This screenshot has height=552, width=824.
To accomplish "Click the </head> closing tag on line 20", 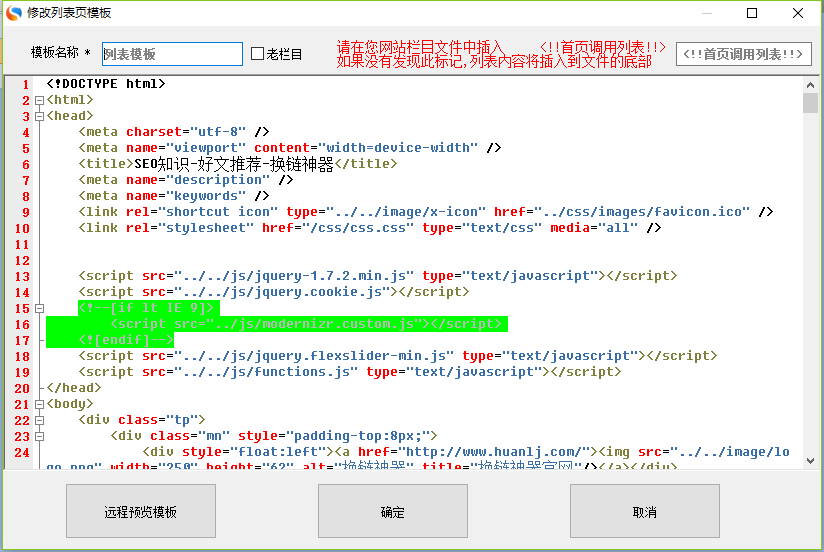I will pos(74,388).
